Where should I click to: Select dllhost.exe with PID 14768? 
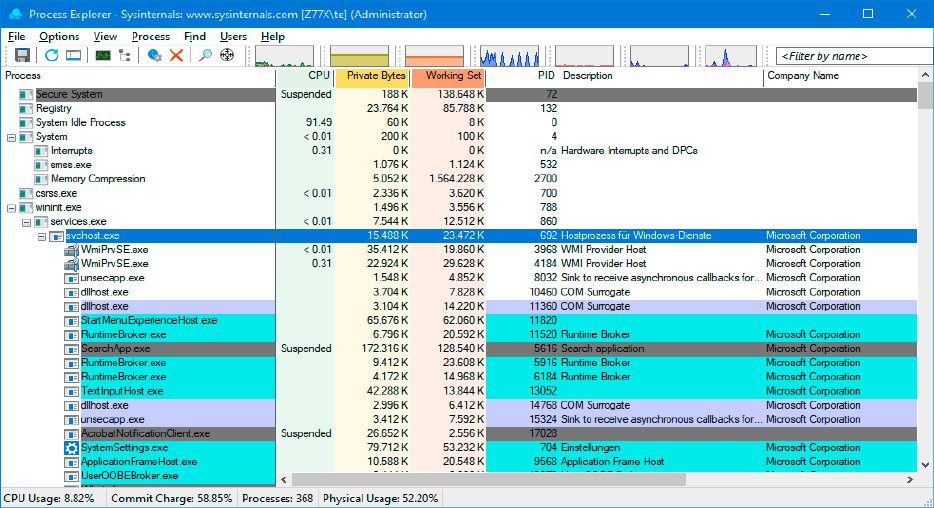459,406
